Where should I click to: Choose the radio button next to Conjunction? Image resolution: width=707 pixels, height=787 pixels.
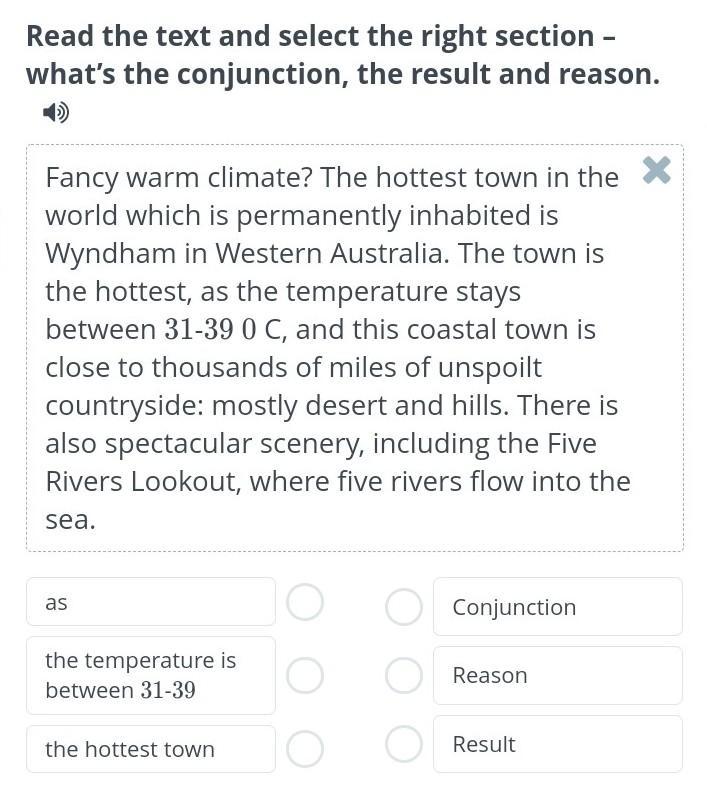[403, 606]
